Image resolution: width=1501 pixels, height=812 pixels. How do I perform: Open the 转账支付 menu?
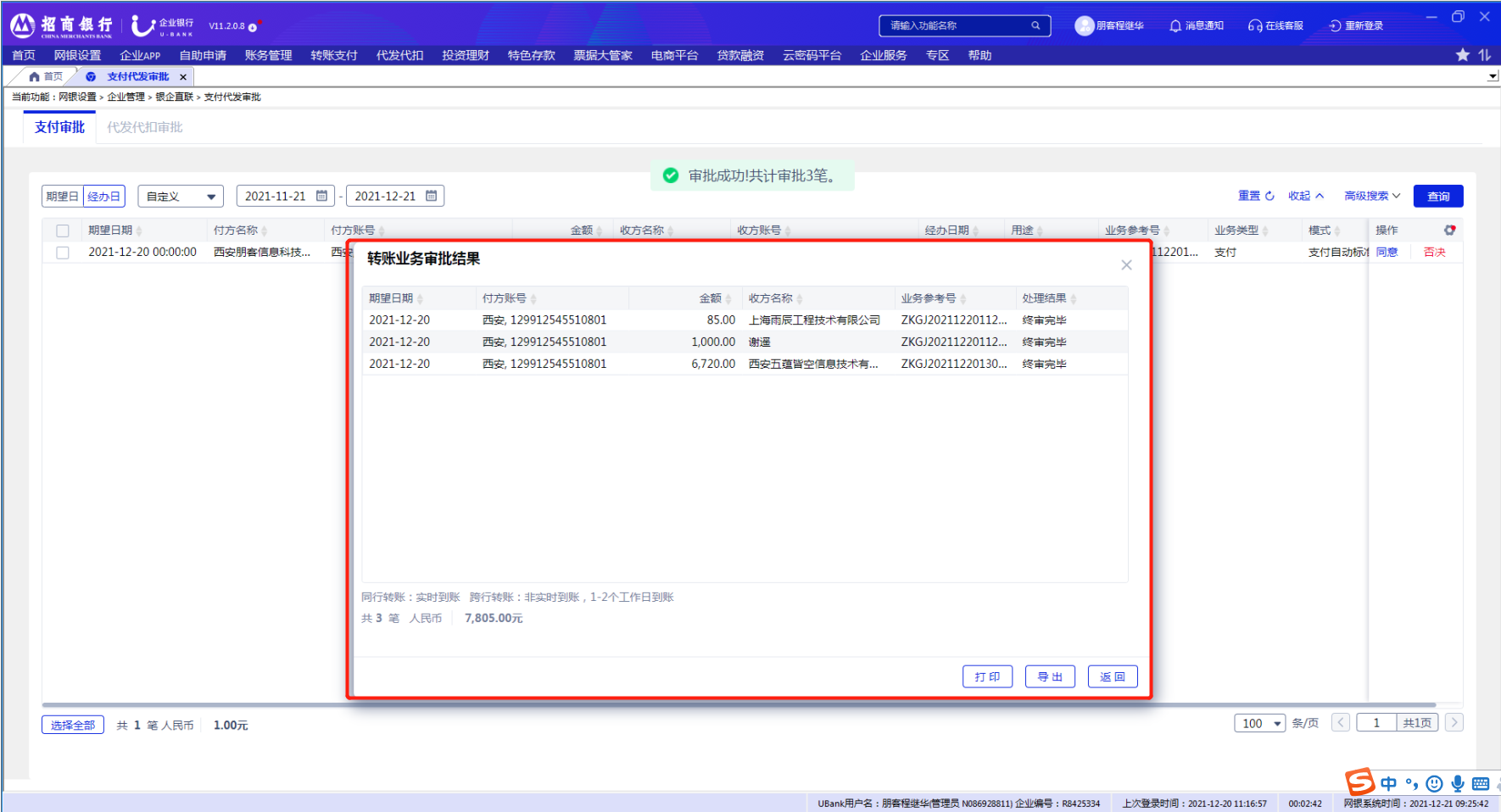(333, 55)
